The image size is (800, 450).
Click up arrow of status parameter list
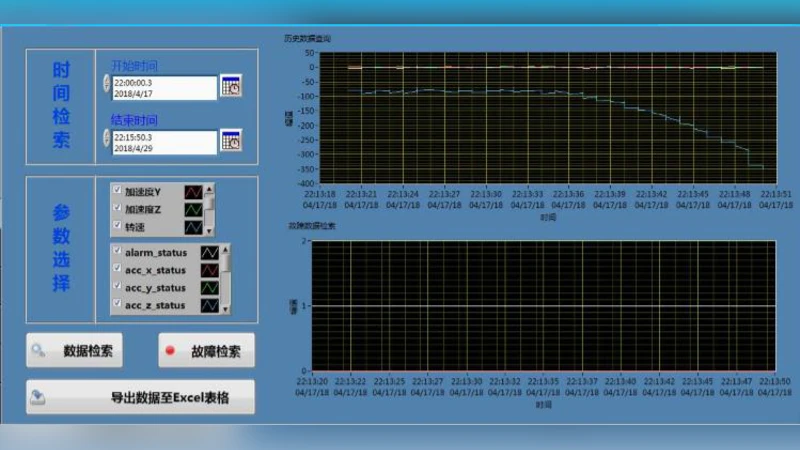(x=225, y=250)
